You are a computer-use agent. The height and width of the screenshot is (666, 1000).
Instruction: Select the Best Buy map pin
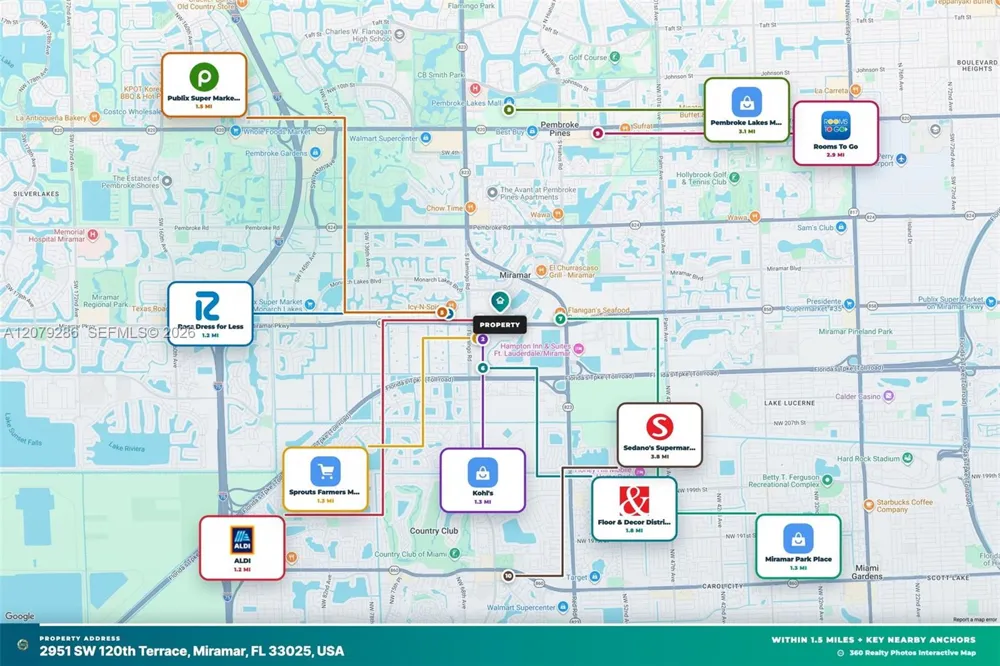click(532, 131)
